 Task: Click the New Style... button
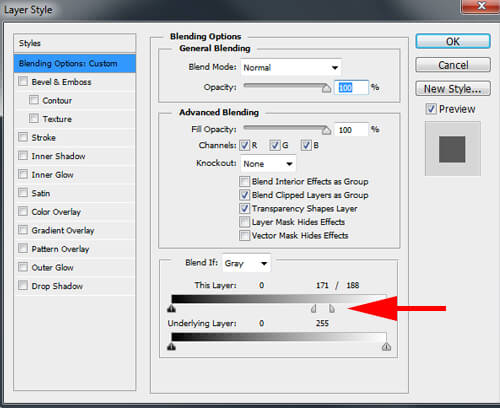tap(453, 89)
